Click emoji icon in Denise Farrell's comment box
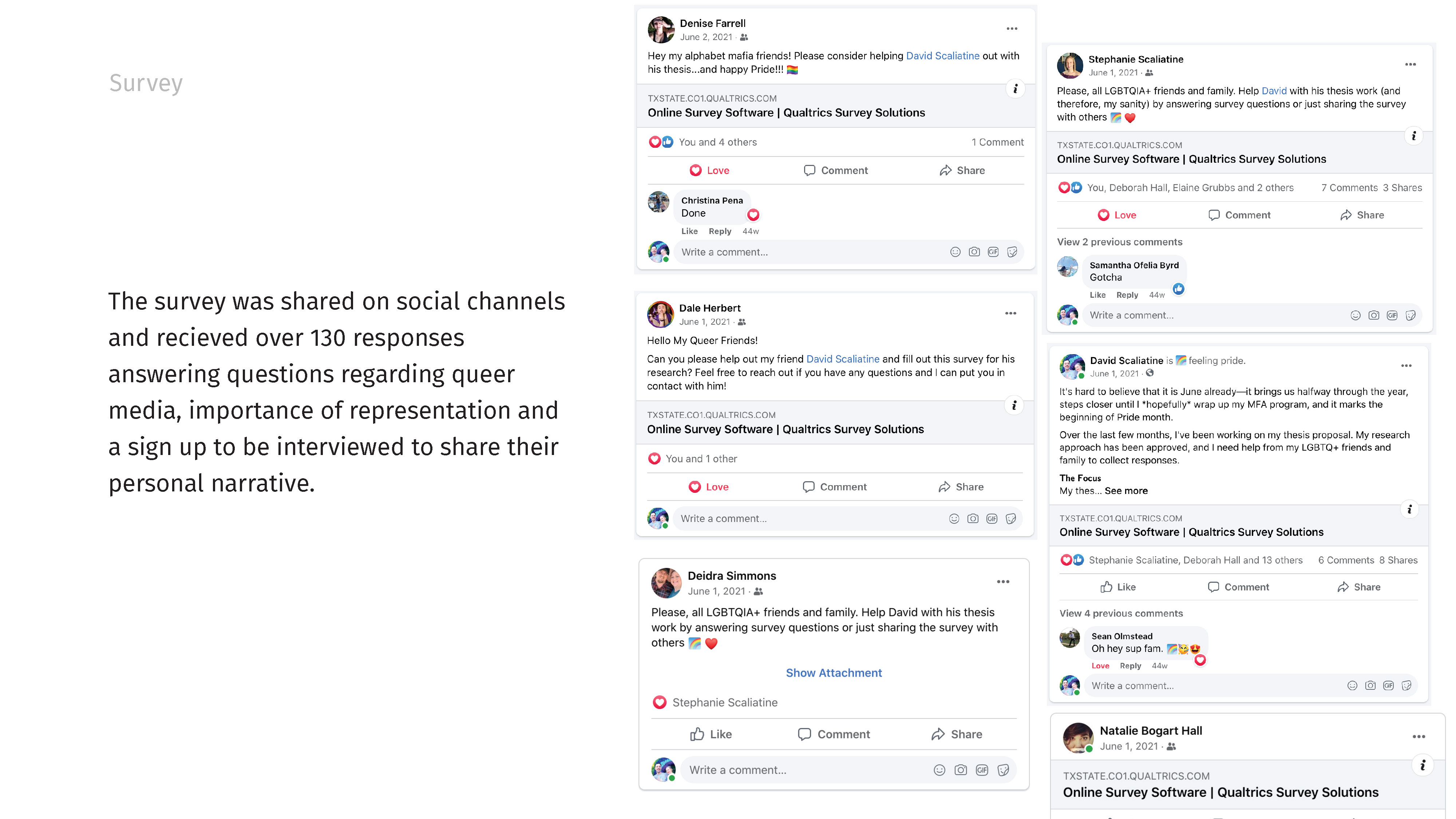This screenshot has width=1456, height=819. point(955,252)
